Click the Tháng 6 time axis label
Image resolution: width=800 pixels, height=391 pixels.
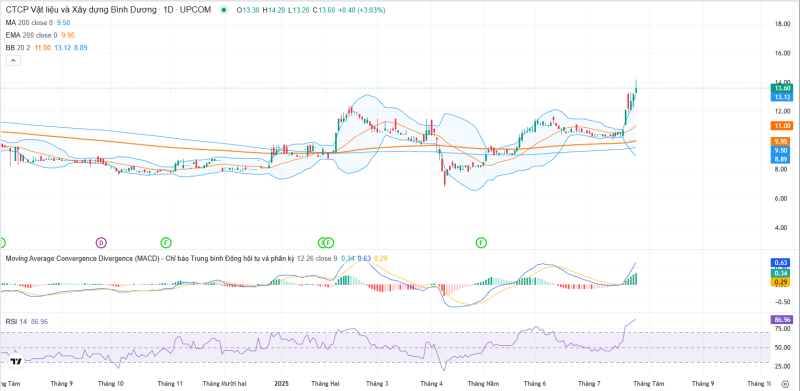(x=535, y=383)
